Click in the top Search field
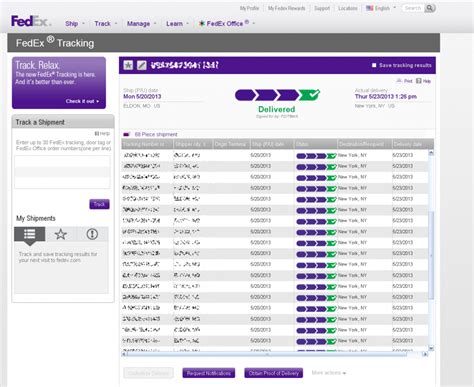The image size is (474, 387). pyautogui.click(x=413, y=8)
